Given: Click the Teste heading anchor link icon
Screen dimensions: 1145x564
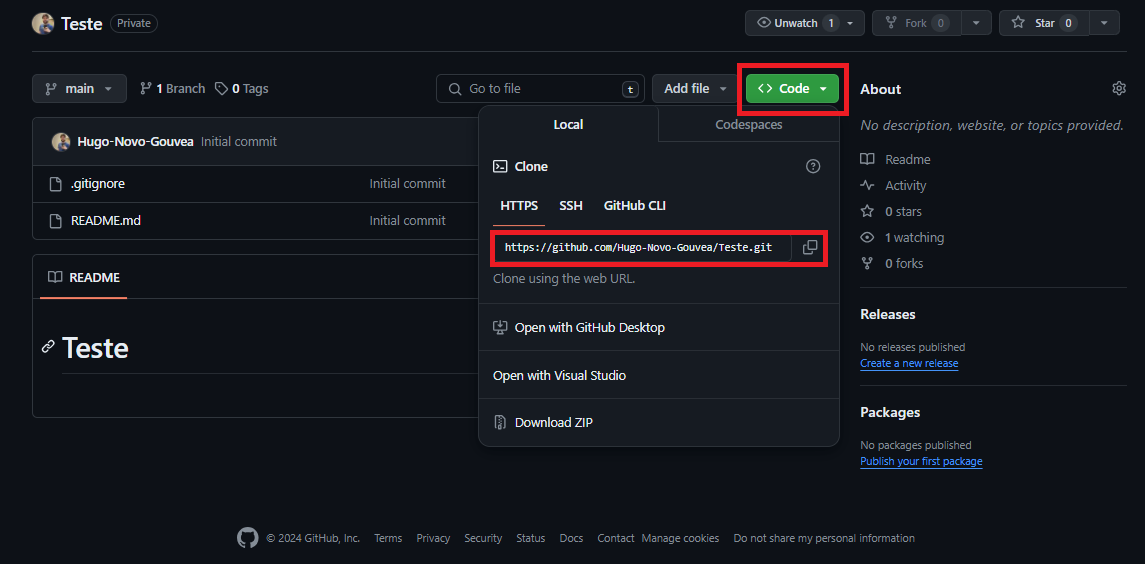Looking at the screenshot, I should [48, 347].
